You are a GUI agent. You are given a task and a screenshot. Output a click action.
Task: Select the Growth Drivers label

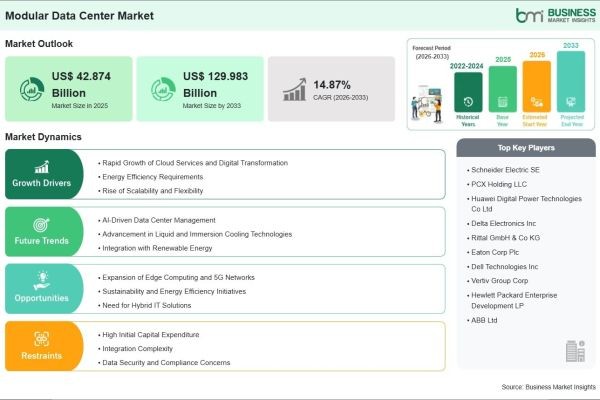point(41,183)
